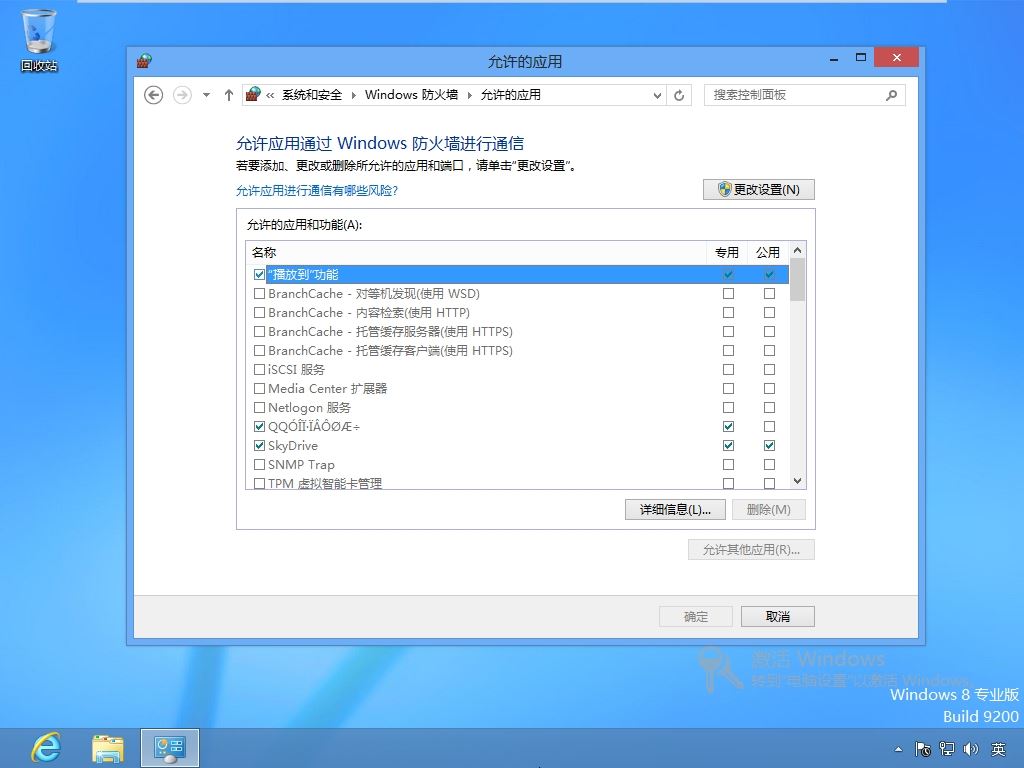
Task: Launch Internet Explorer from taskbar
Action: [46, 748]
